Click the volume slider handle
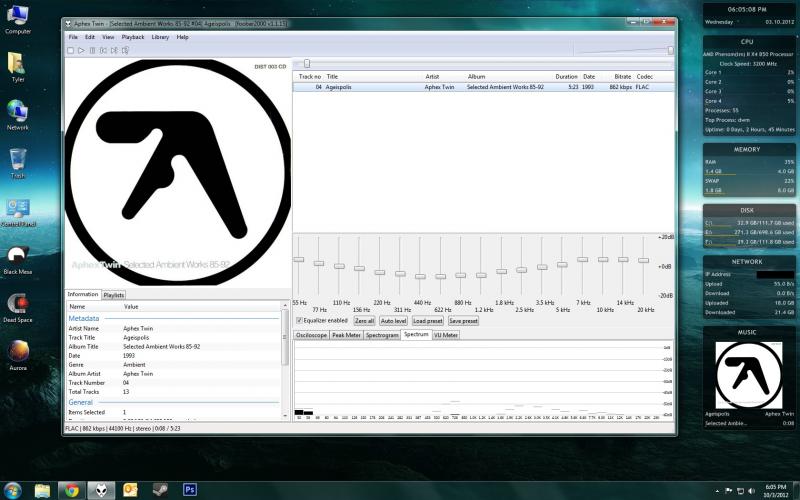Screen dimensions: 800x500 pyautogui.click(x=670, y=50)
